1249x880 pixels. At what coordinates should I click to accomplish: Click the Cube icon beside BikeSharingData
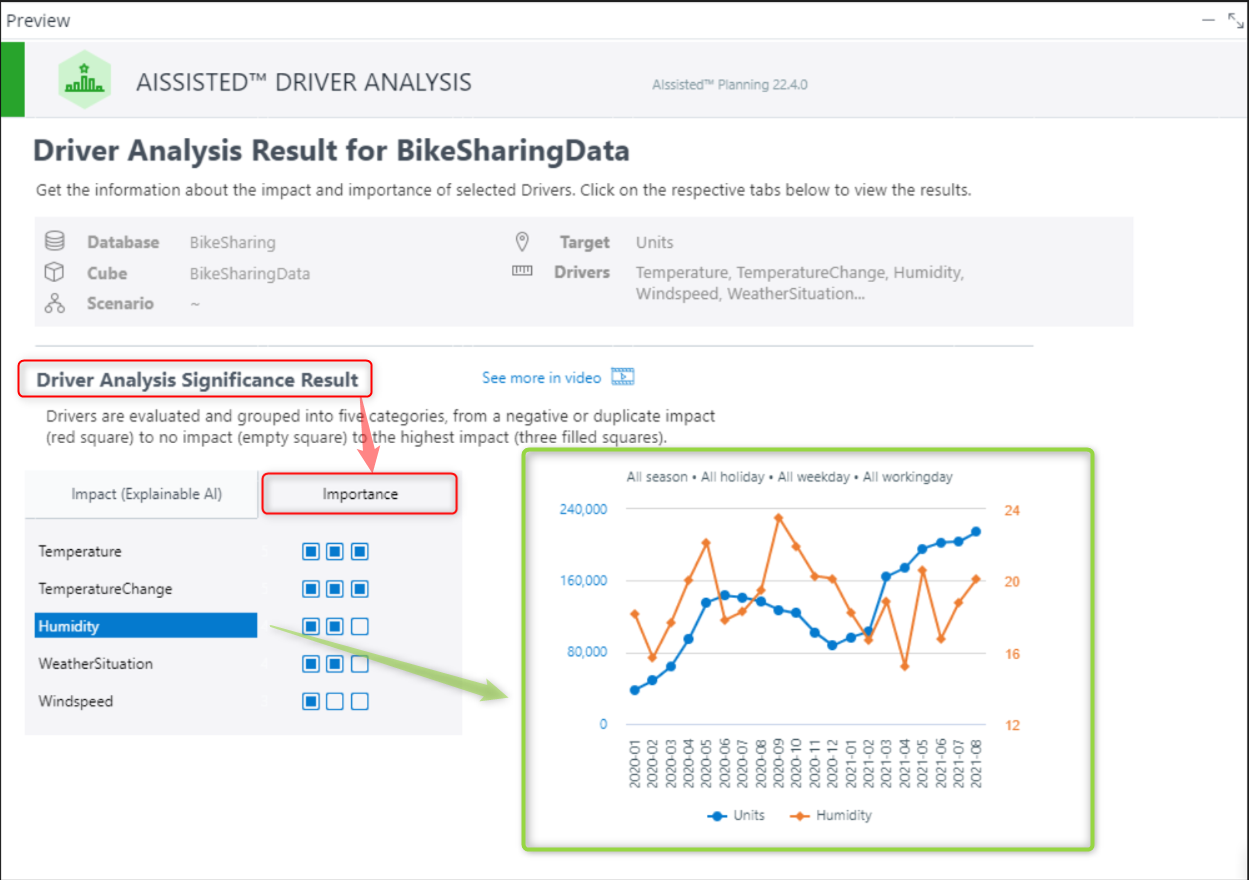[x=57, y=272]
